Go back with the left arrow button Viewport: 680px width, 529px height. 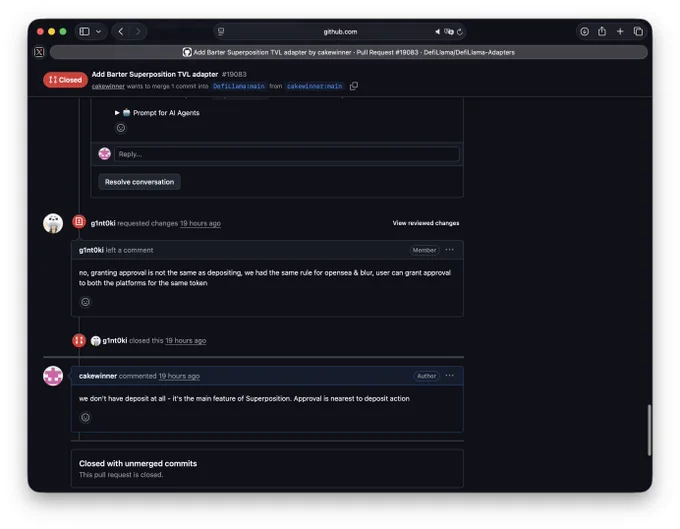pos(121,31)
